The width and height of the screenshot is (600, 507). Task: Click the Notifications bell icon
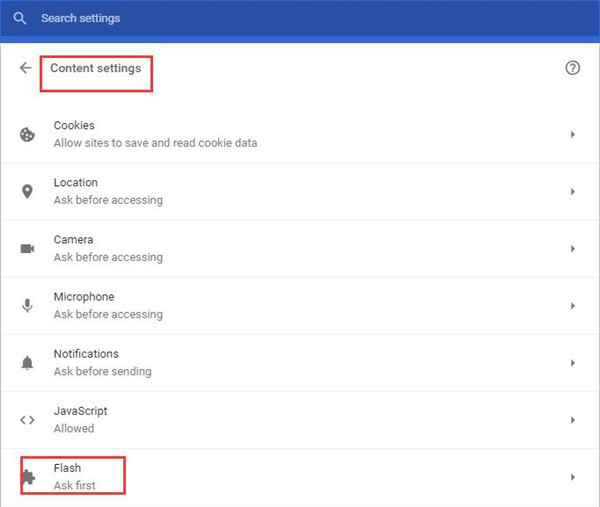[27, 363]
